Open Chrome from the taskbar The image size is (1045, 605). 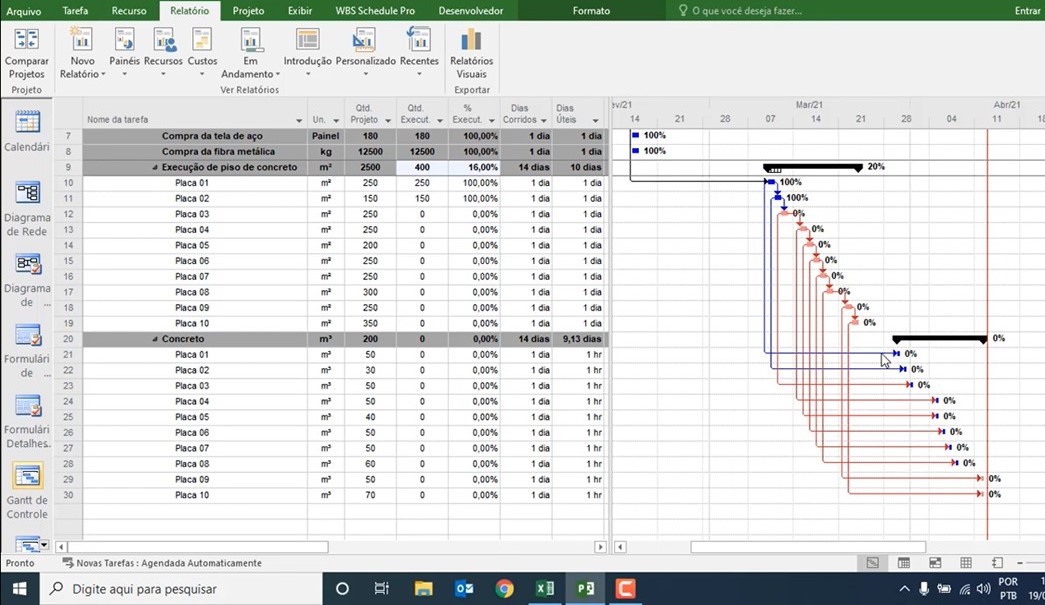505,588
